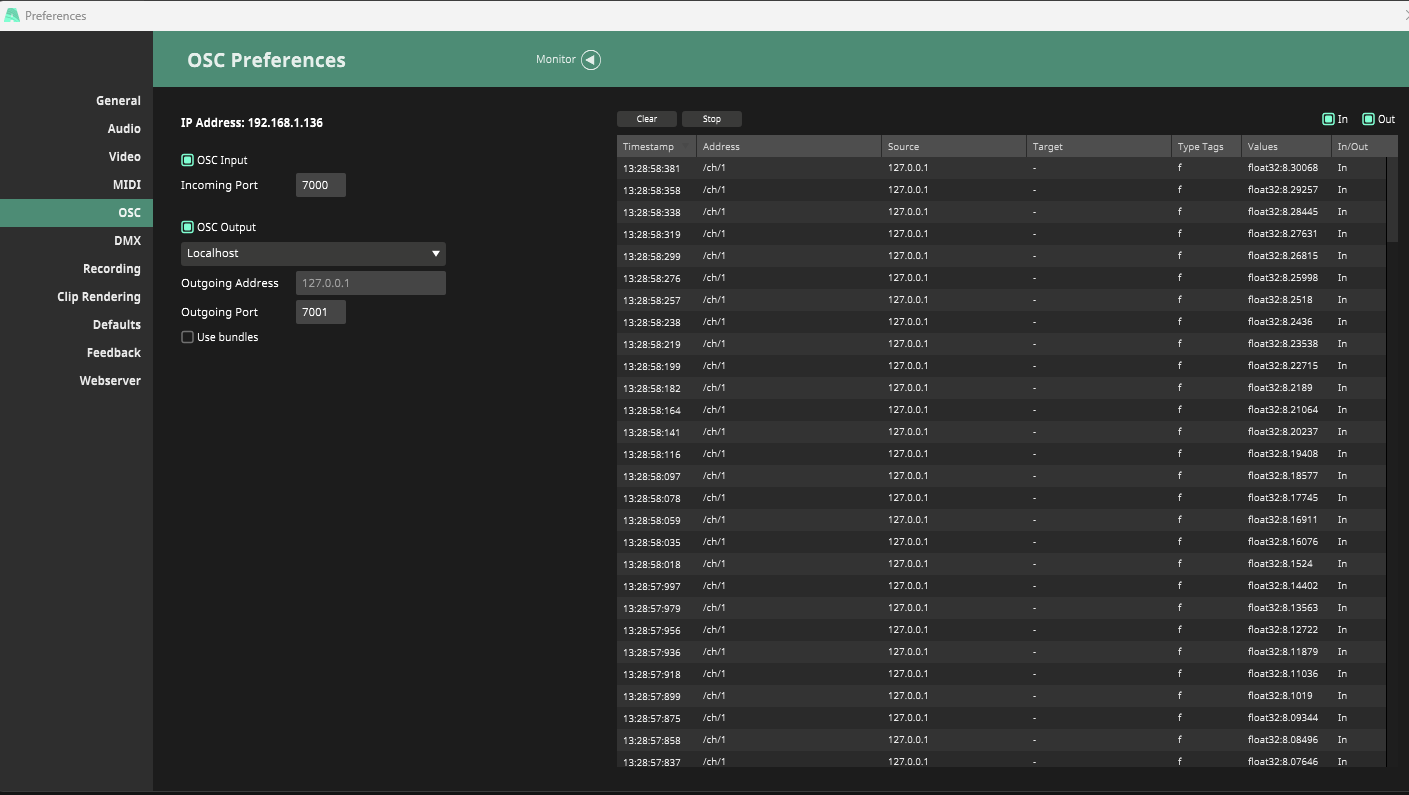Click the Incoming Port field
1409x795 pixels.
(321, 185)
